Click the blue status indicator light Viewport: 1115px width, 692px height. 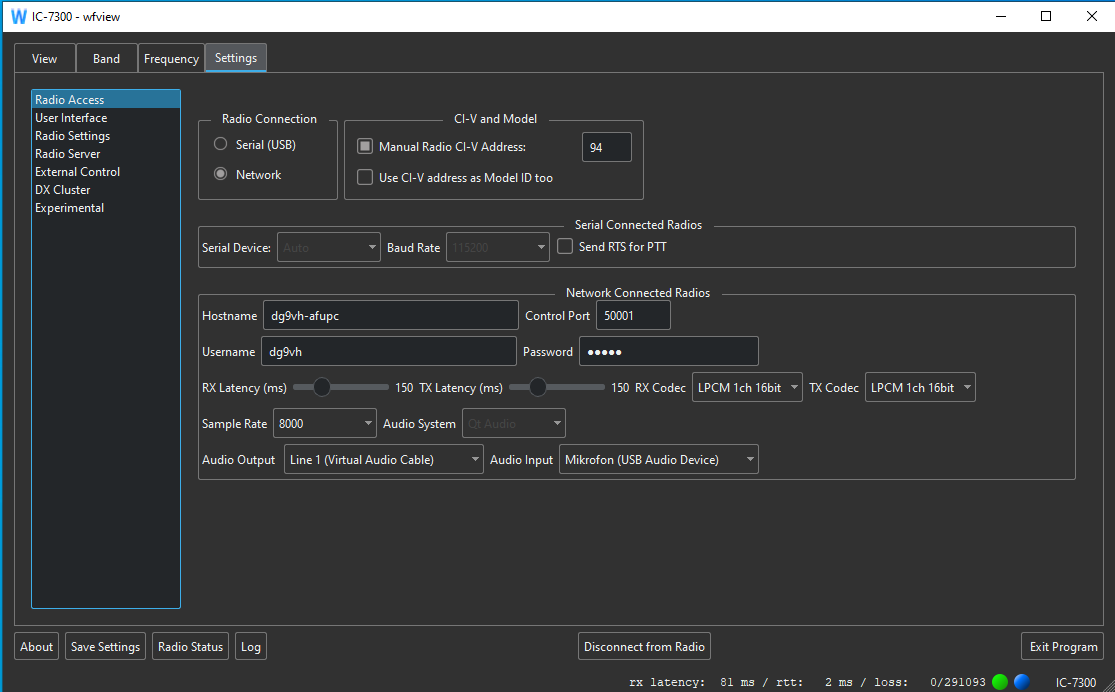tap(1021, 682)
